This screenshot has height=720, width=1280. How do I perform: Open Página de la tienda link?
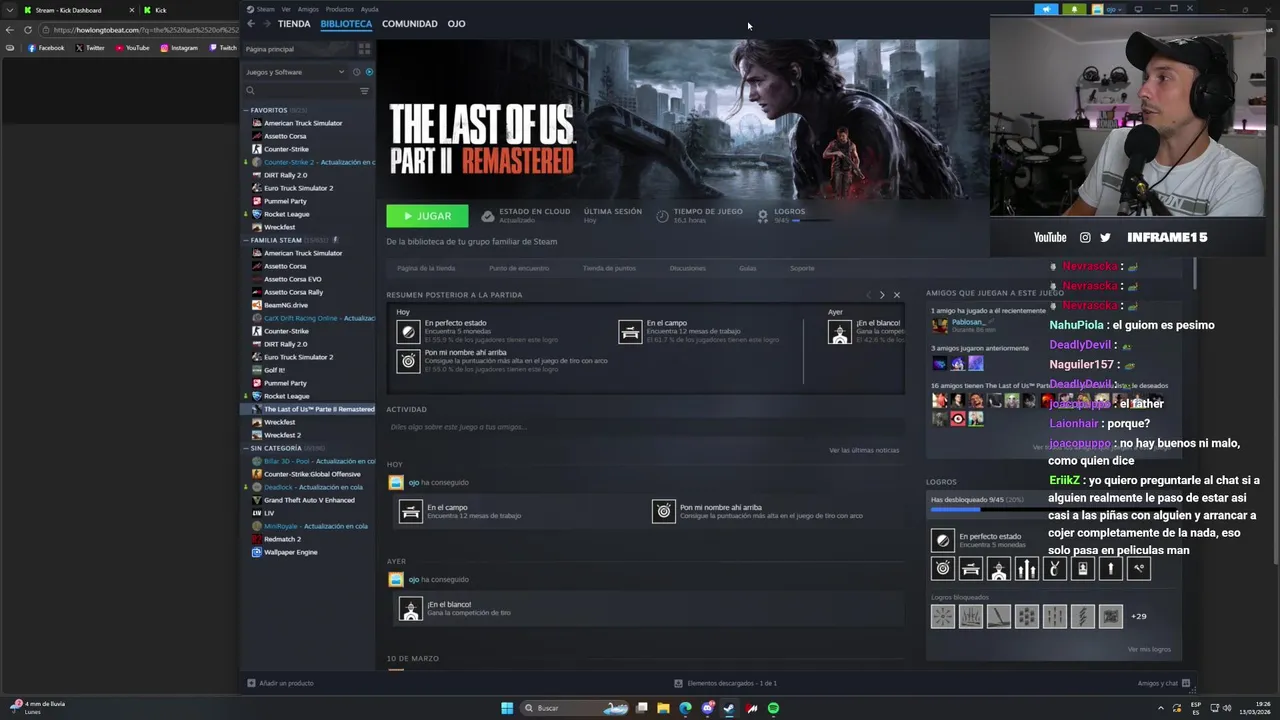pos(426,268)
